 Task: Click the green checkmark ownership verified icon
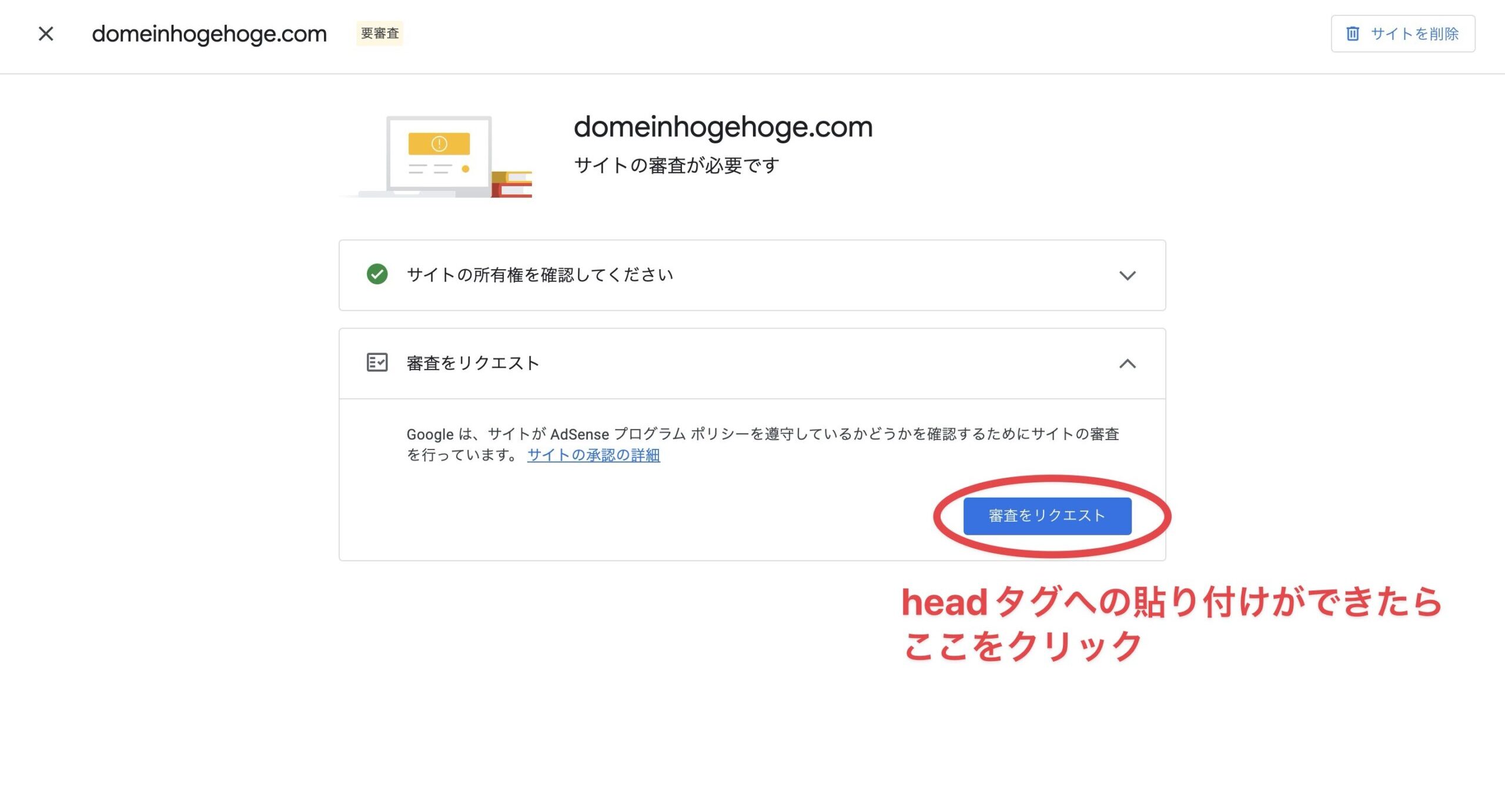[x=377, y=274]
